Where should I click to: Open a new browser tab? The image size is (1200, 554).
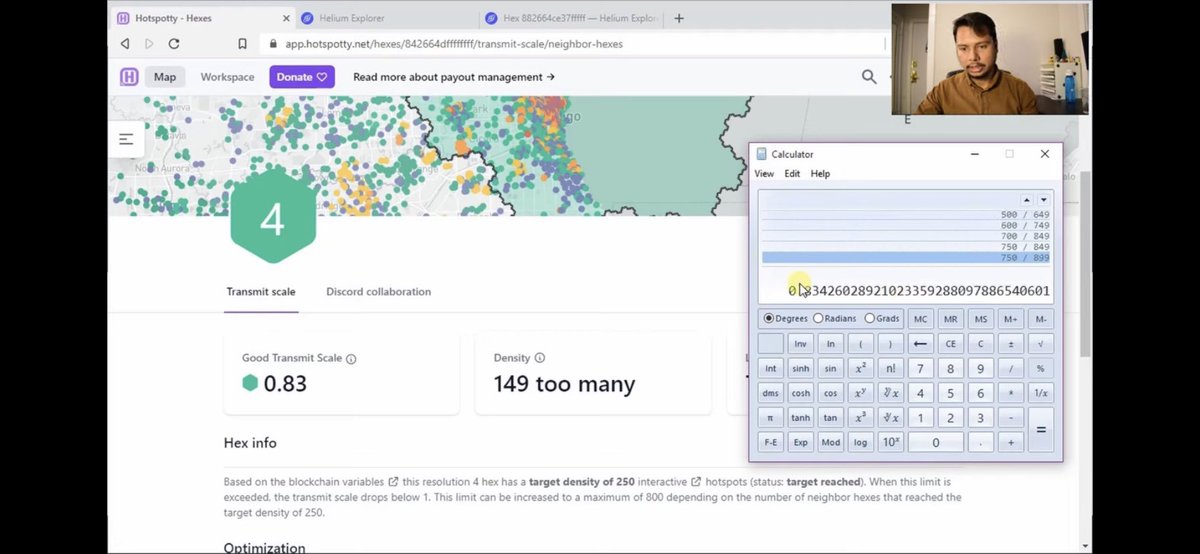(x=680, y=18)
